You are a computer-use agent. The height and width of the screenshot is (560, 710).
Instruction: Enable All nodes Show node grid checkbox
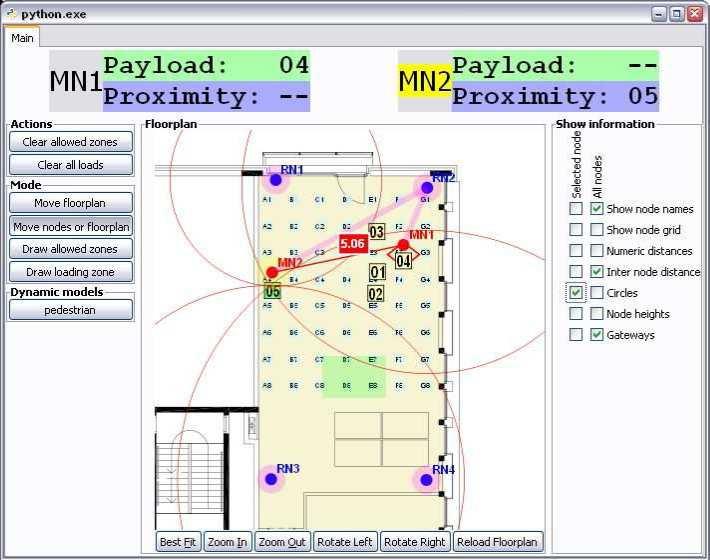(x=597, y=230)
